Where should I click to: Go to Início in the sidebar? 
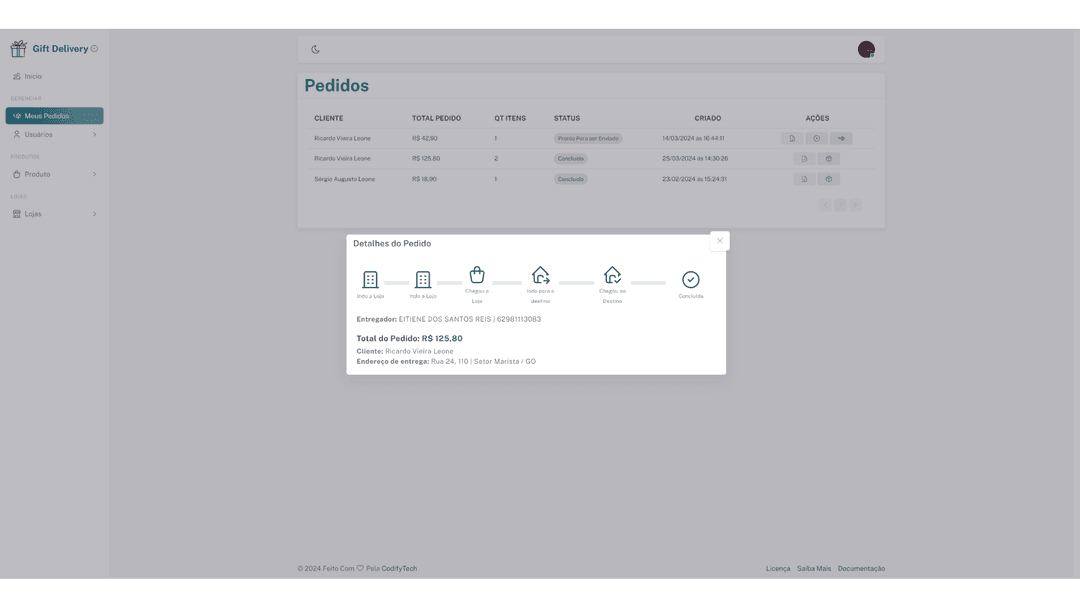coord(33,76)
